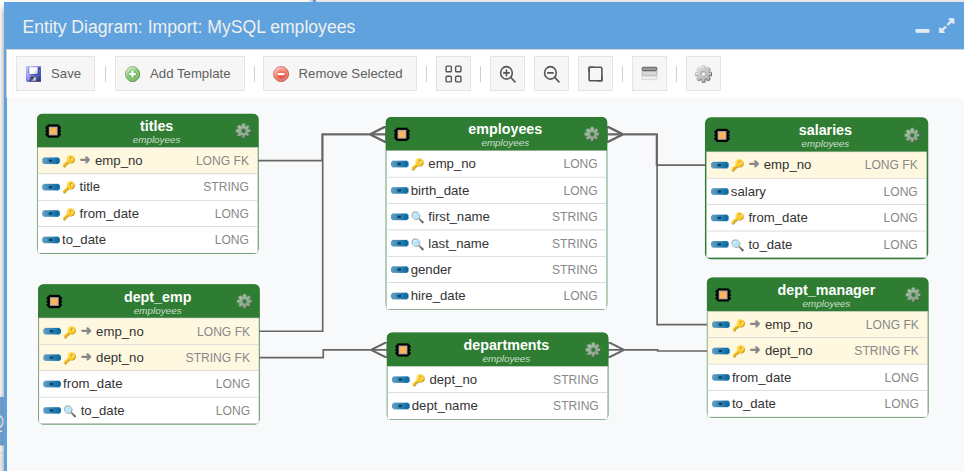Click the dept_manager entity header name
Image resolution: width=964 pixels, height=471 pixels.
tap(826, 290)
